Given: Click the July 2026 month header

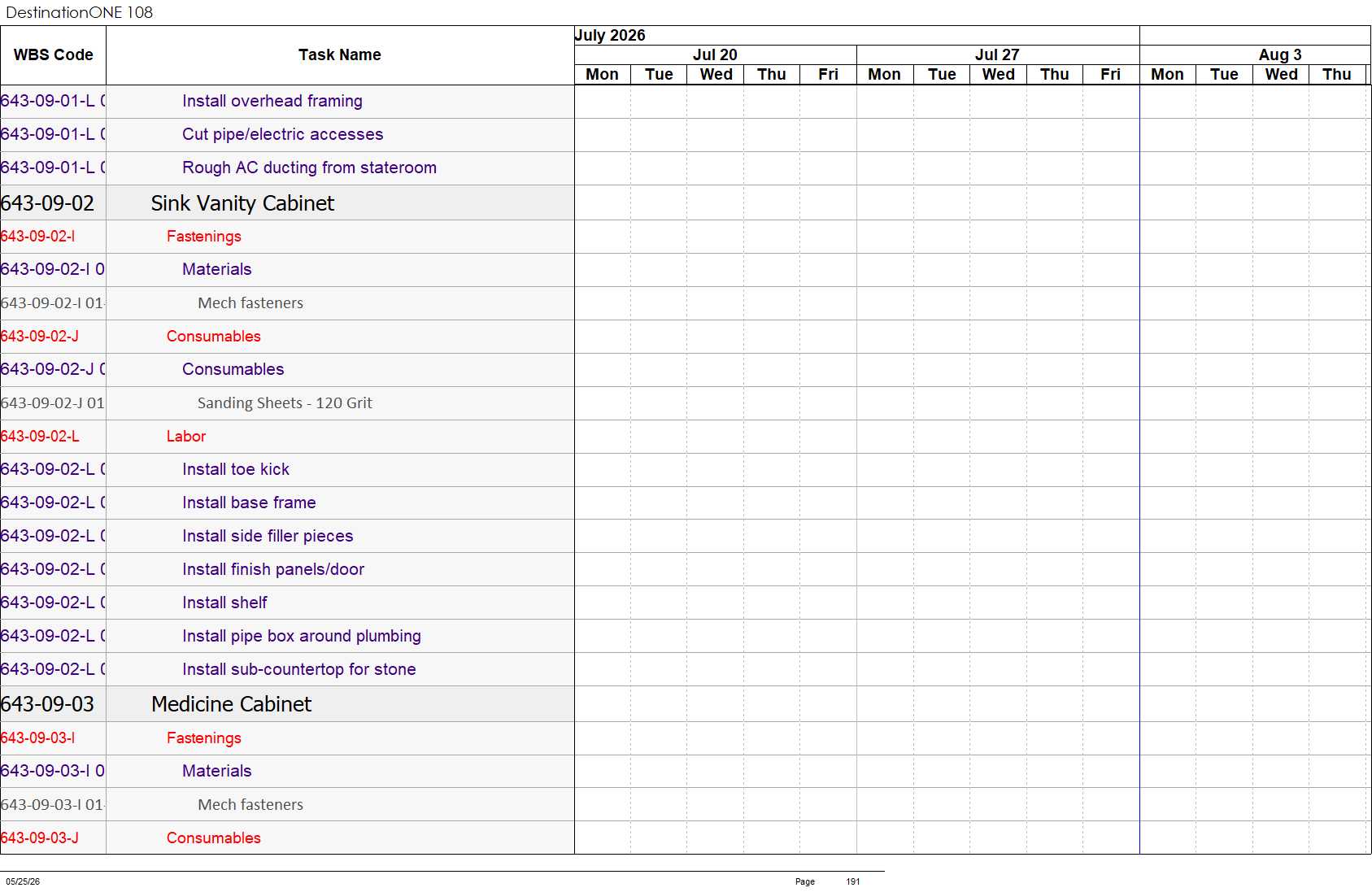Looking at the screenshot, I should [610, 36].
